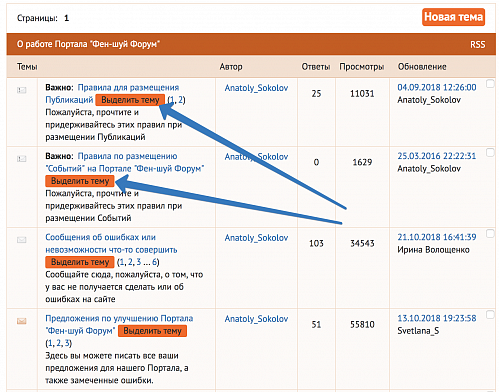Open last post dated 21.10.2018 16:41:39

437,237
